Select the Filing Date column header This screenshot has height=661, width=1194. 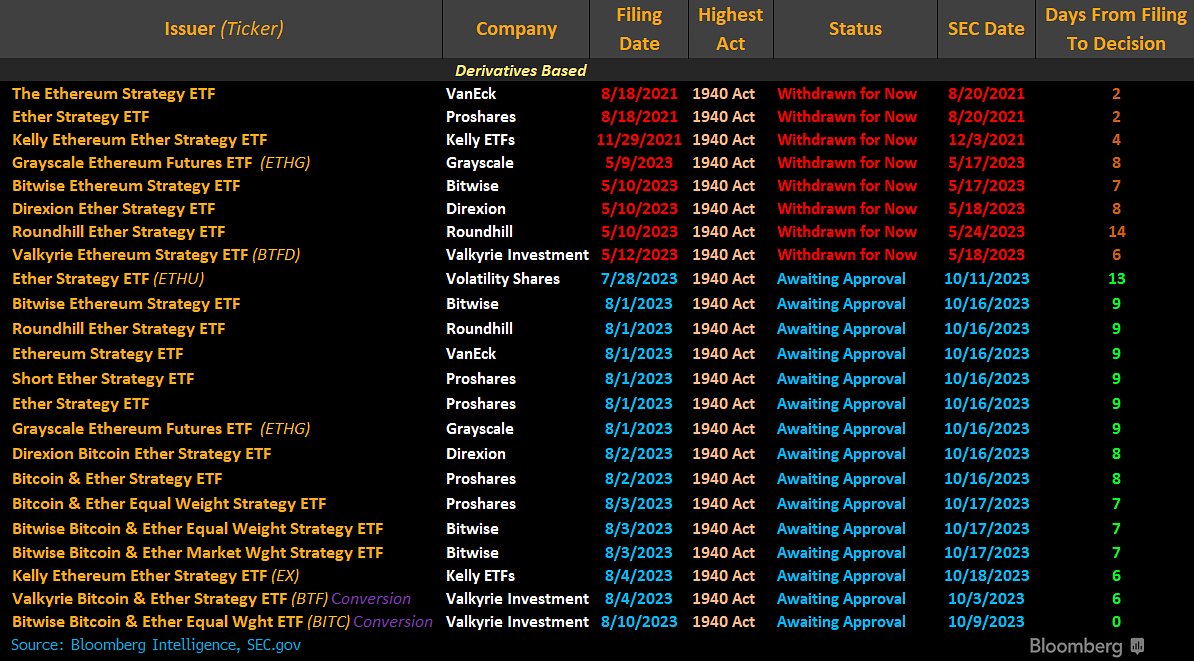pos(639,29)
